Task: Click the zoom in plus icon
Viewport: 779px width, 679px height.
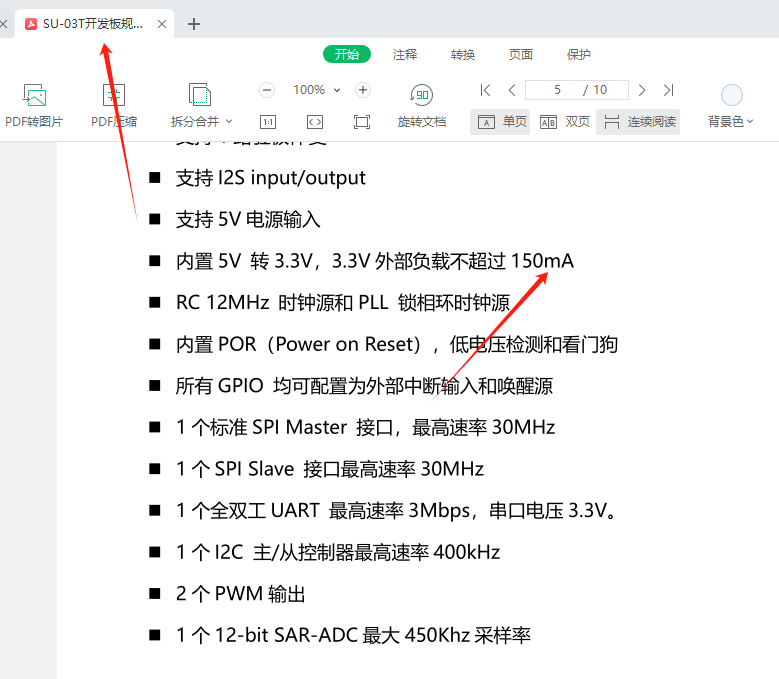Action: coord(363,90)
